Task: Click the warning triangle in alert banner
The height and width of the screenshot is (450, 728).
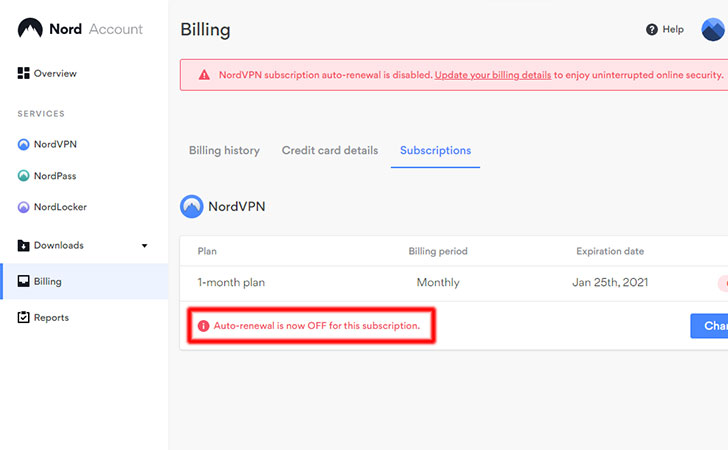Action: (204, 75)
